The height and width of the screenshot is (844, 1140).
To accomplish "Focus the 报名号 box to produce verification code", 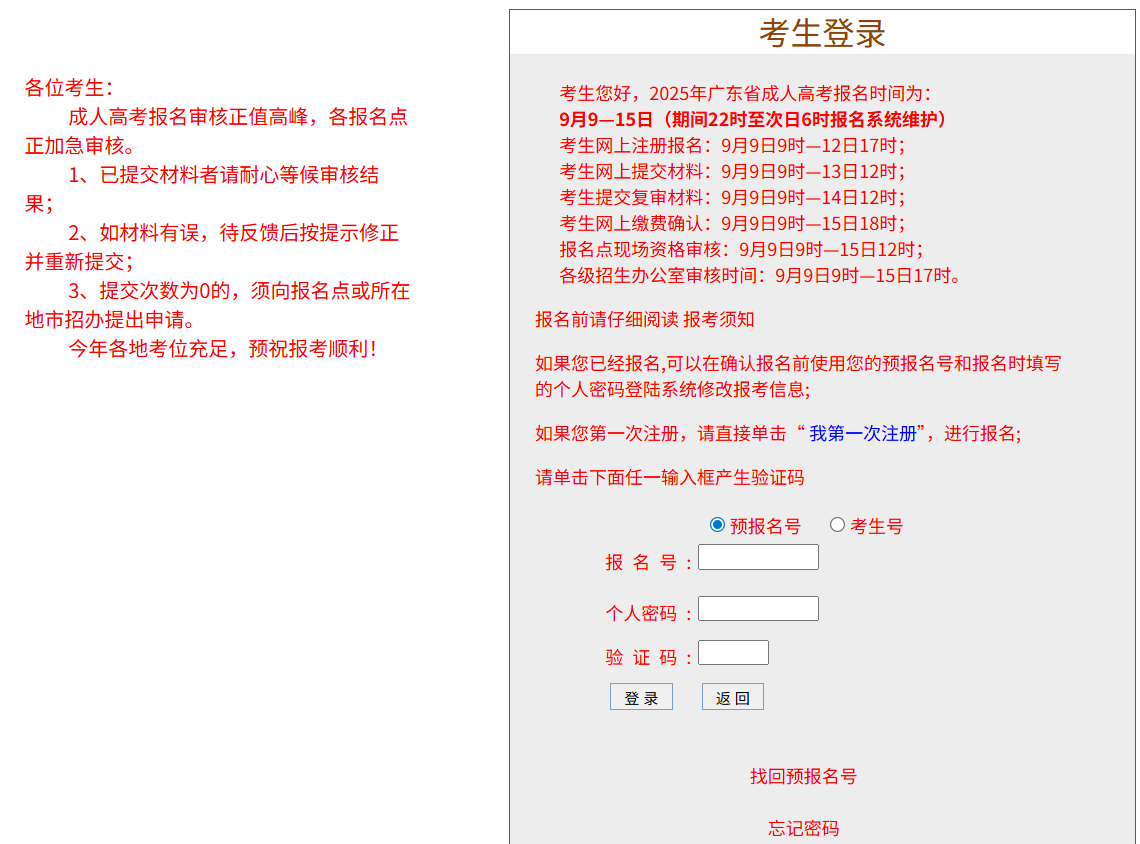I will [758, 556].
